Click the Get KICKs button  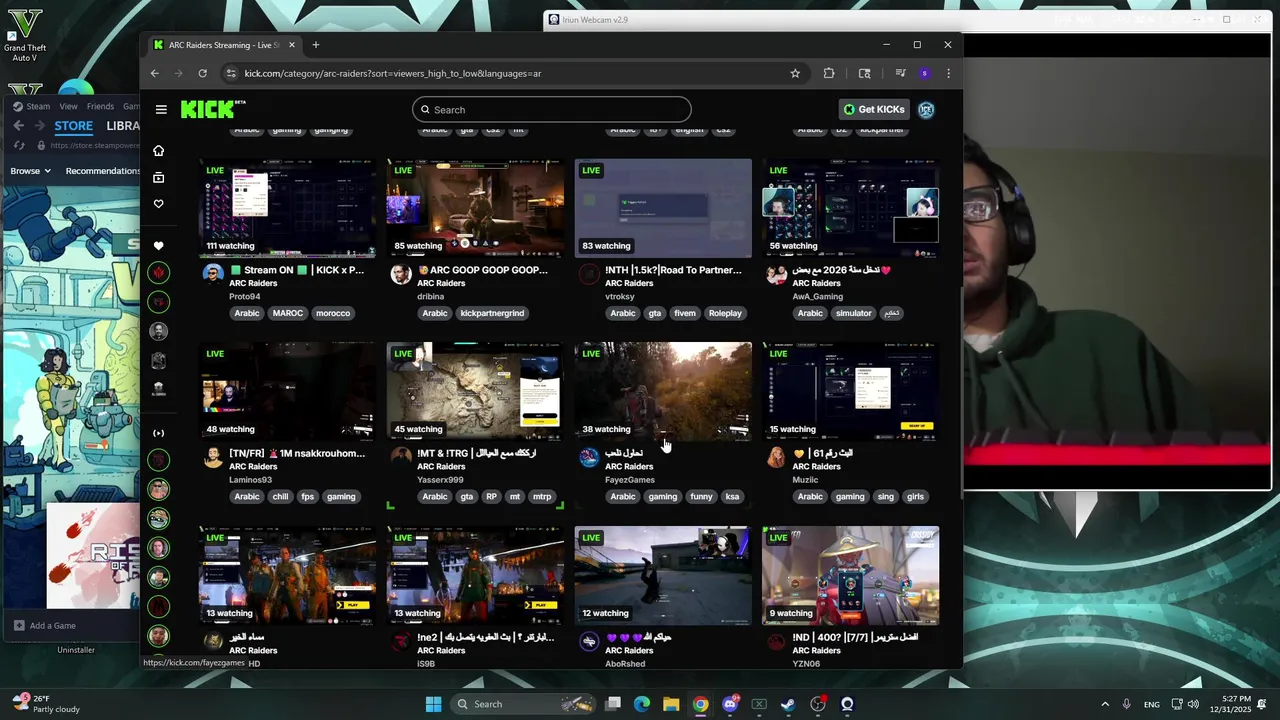click(x=874, y=110)
